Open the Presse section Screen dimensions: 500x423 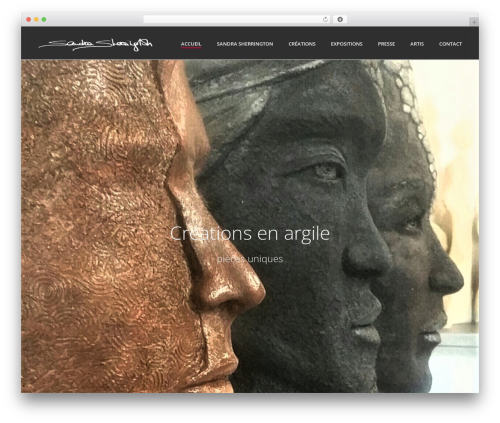386,44
